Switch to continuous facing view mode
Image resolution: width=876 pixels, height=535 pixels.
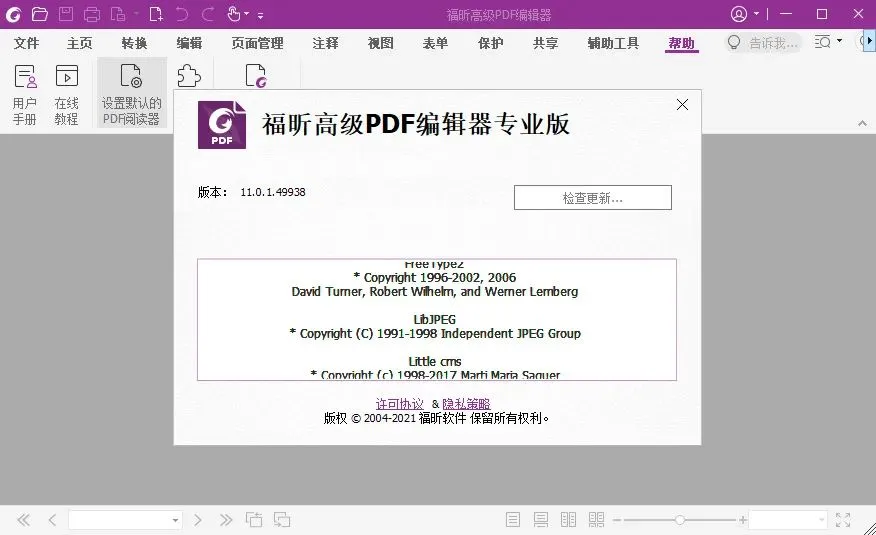coord(596,520)
